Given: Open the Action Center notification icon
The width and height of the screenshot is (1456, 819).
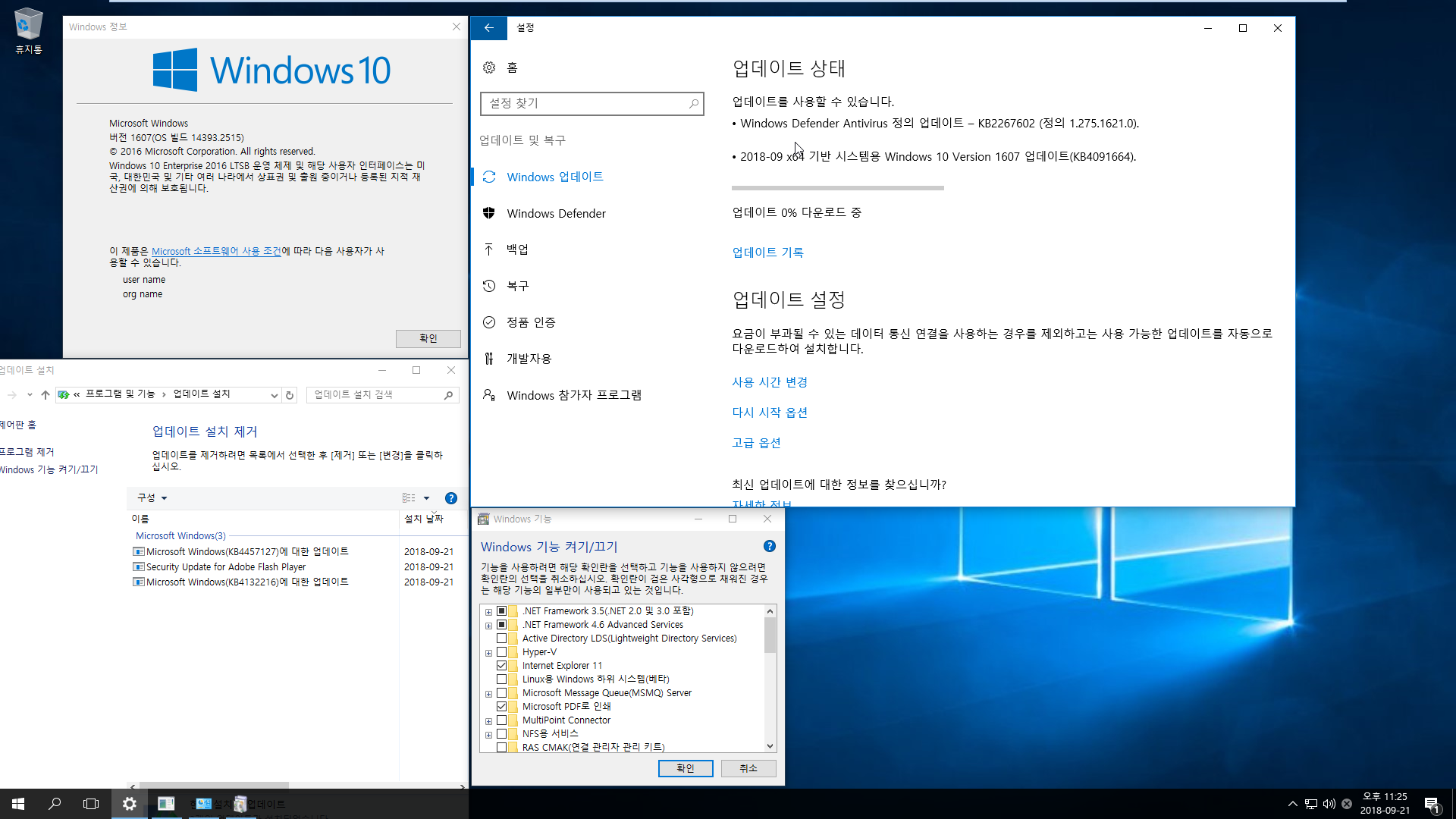Looking at the screenshot, I should coord(1432,805).
